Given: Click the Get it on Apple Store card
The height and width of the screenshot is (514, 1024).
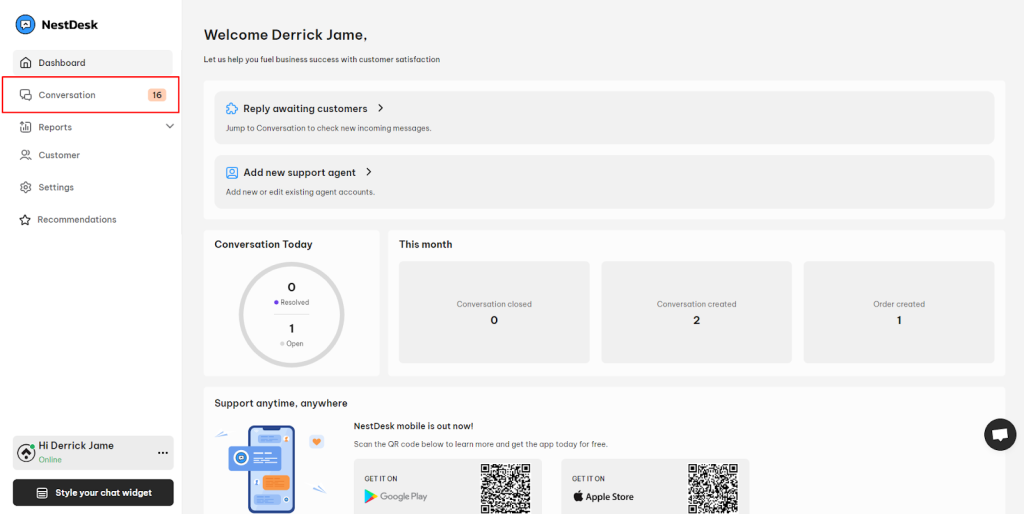Looking at the screenshot, I should (655, 486).
